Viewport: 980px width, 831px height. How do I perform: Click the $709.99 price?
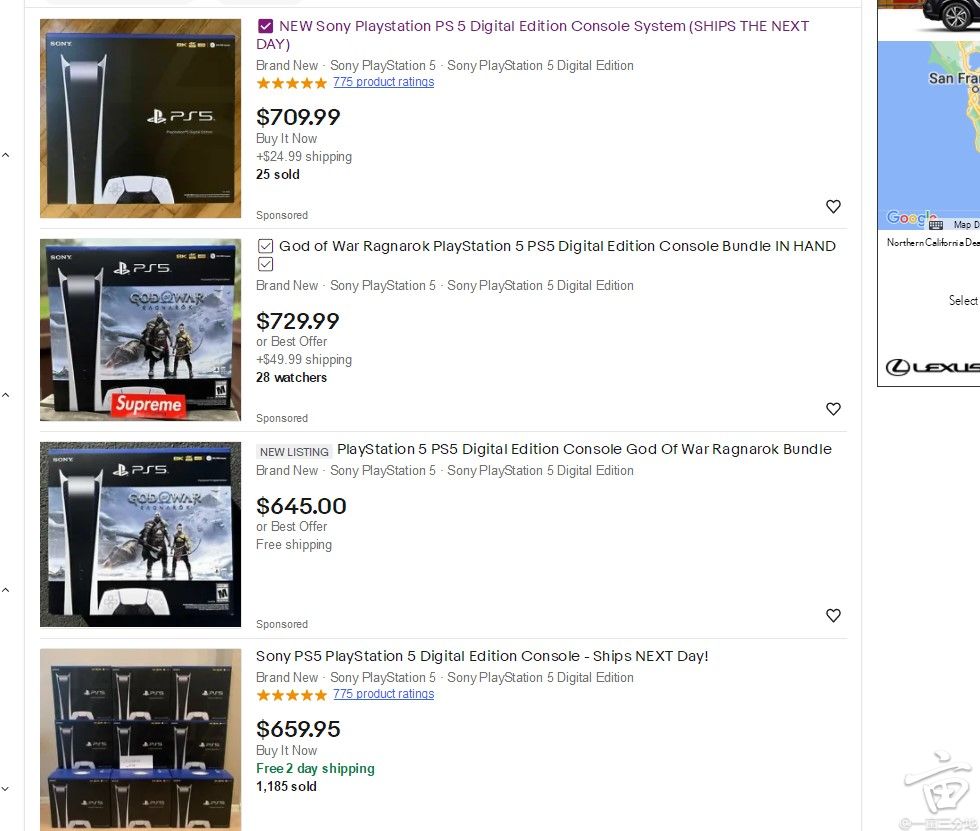(298, 117)
